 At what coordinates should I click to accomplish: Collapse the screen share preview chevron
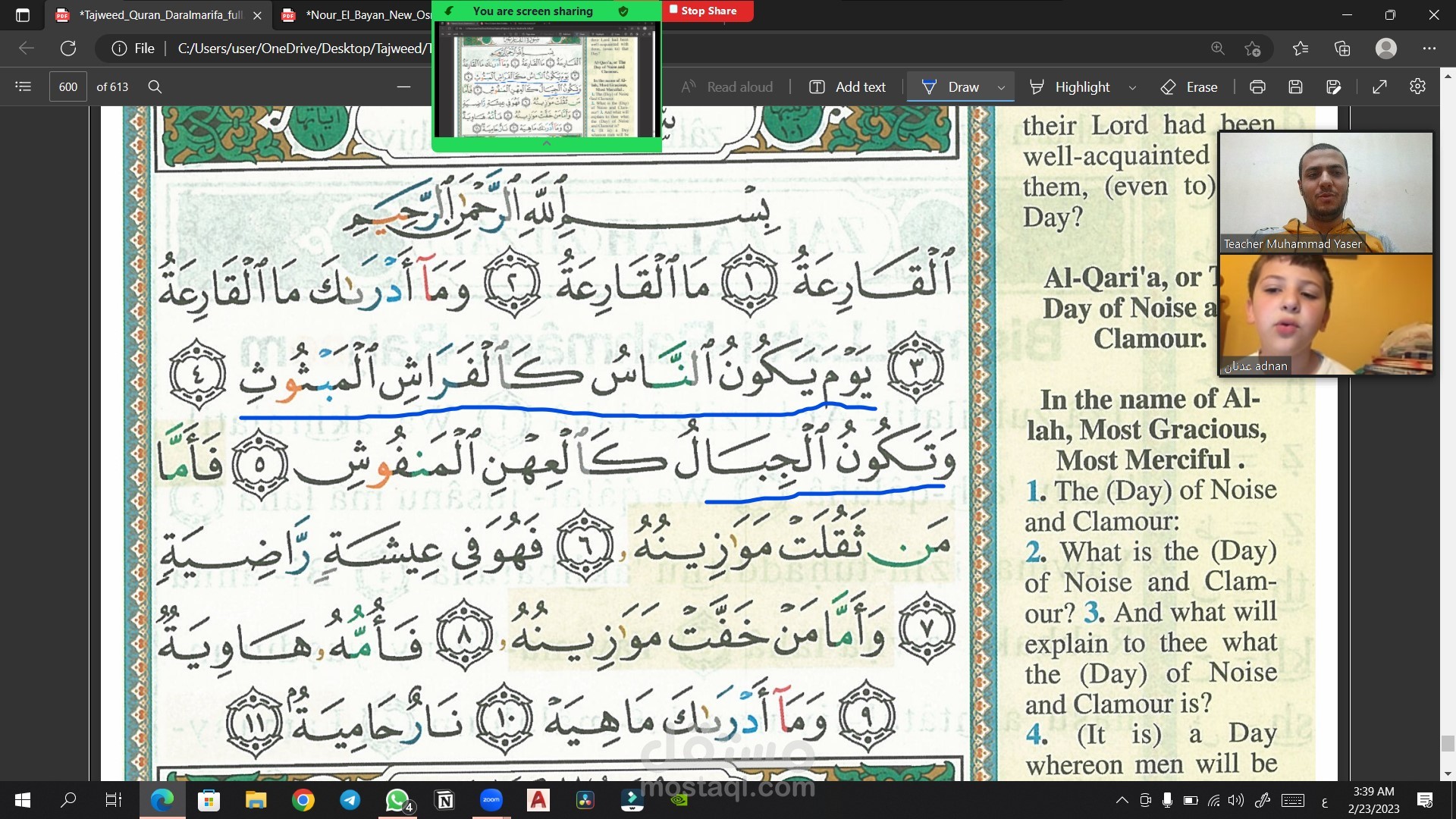(546, 143)
